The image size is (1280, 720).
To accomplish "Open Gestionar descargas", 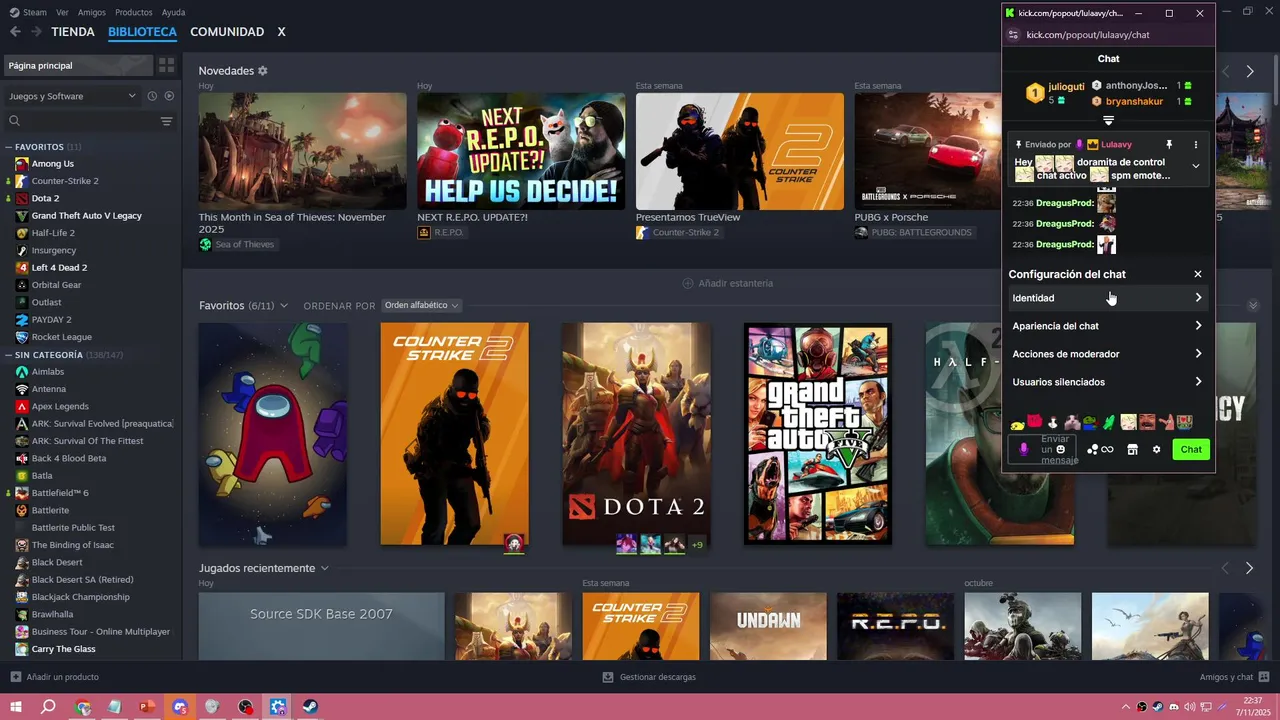I will [649, 677].
